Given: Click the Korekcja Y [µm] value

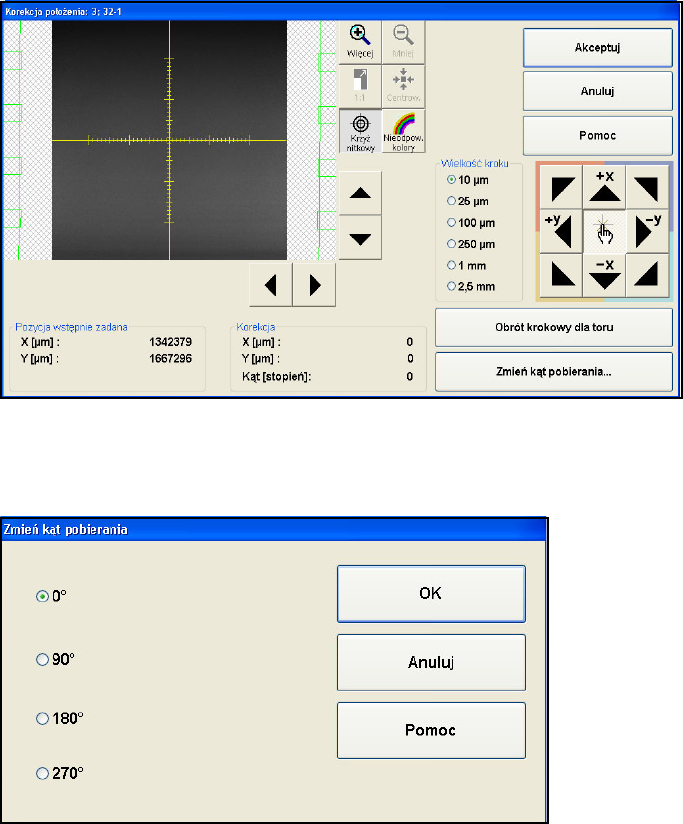Looking at the screenshot, I should tap(410, 358).
